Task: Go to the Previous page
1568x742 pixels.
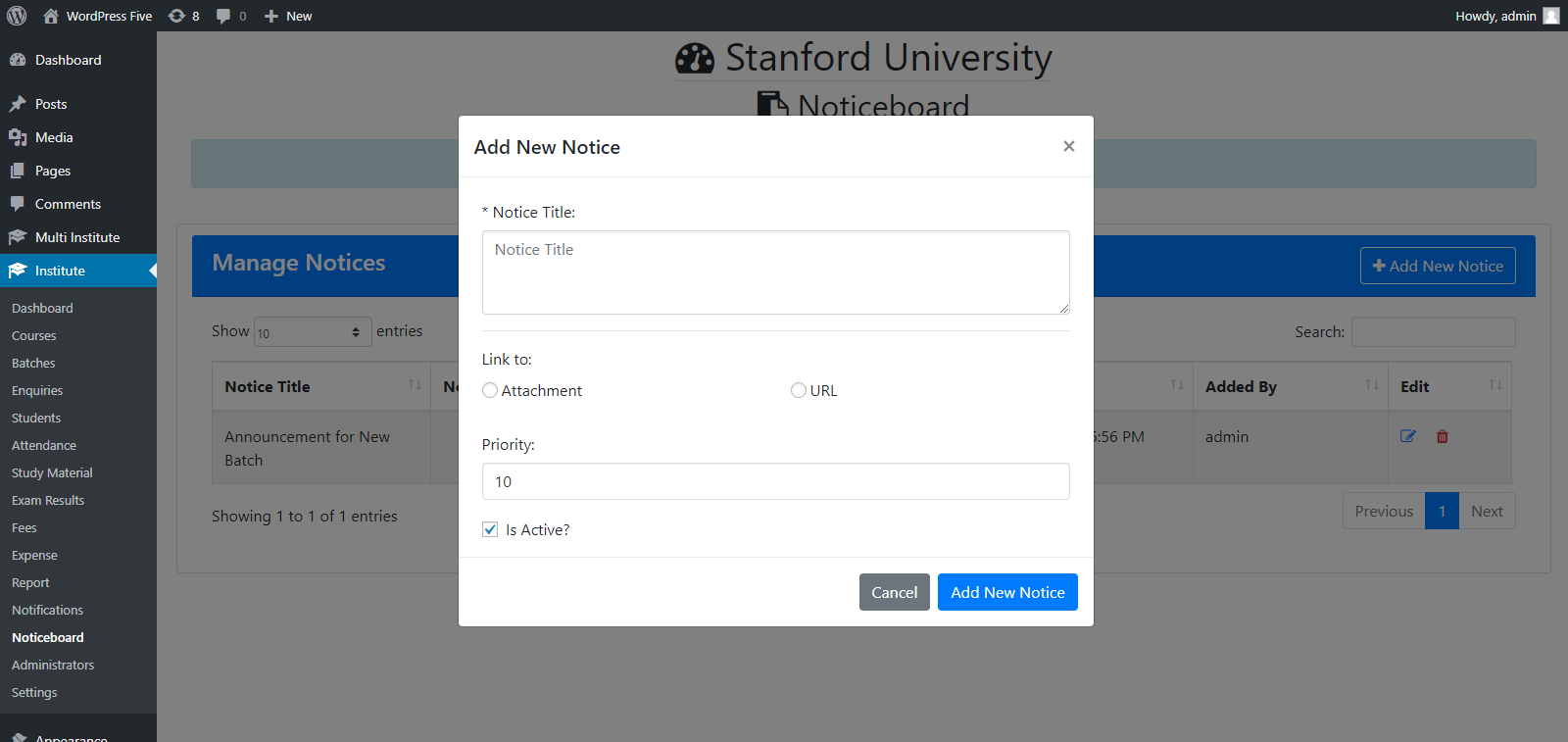Action: pyautogui.click(x=1384, y=511)
